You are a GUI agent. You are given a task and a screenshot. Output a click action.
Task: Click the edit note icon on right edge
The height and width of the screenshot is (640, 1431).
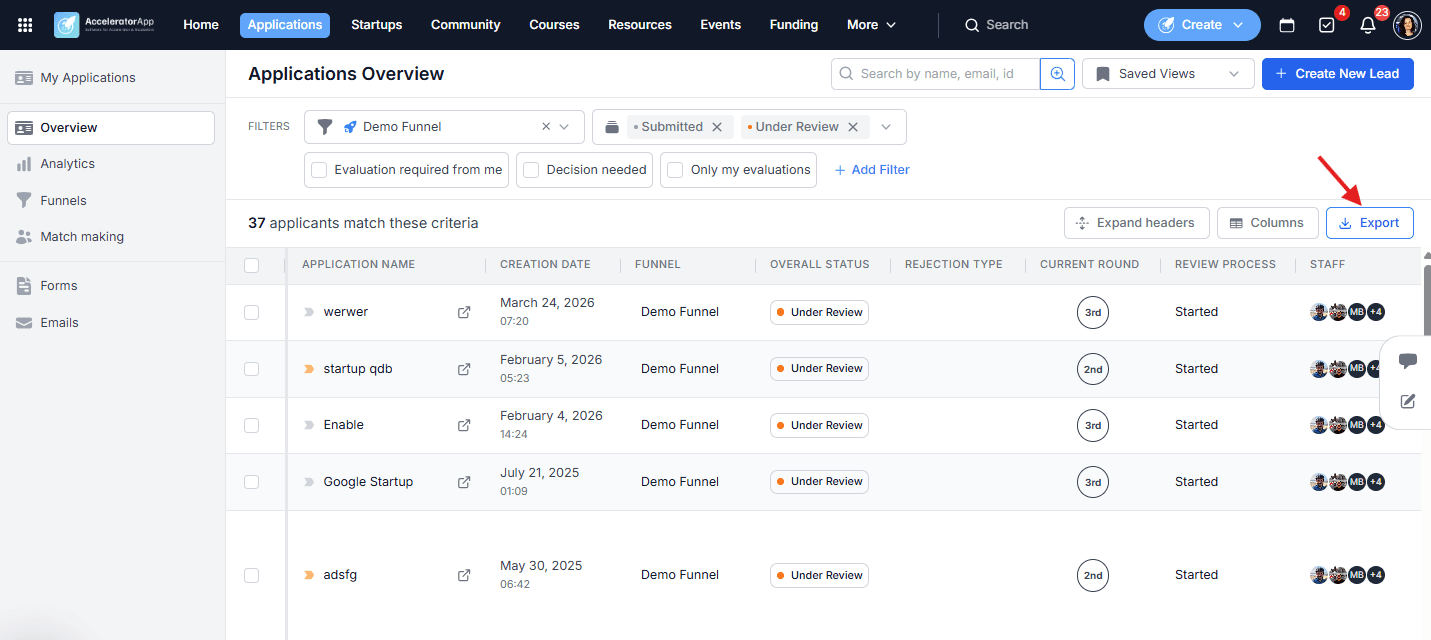1407,401
